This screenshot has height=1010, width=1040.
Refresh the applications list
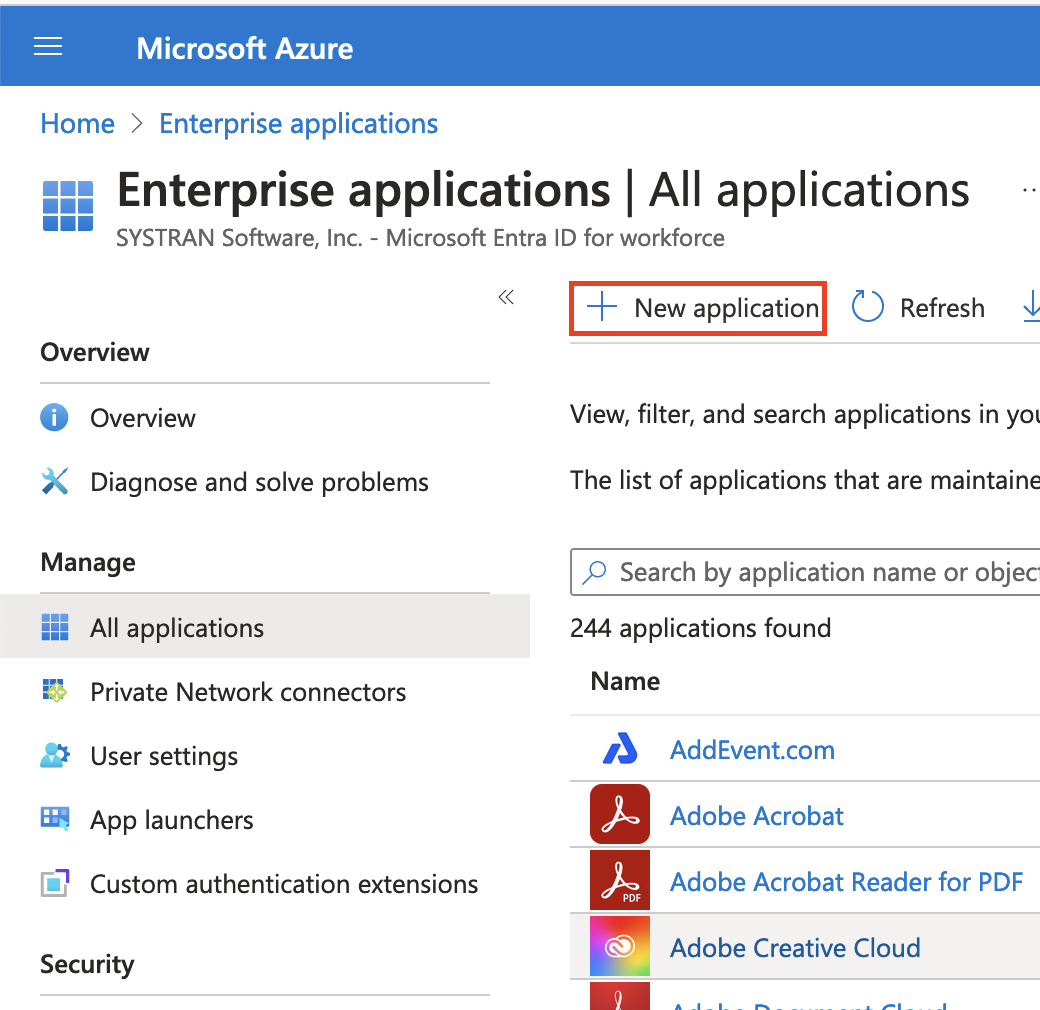[918, 308]
